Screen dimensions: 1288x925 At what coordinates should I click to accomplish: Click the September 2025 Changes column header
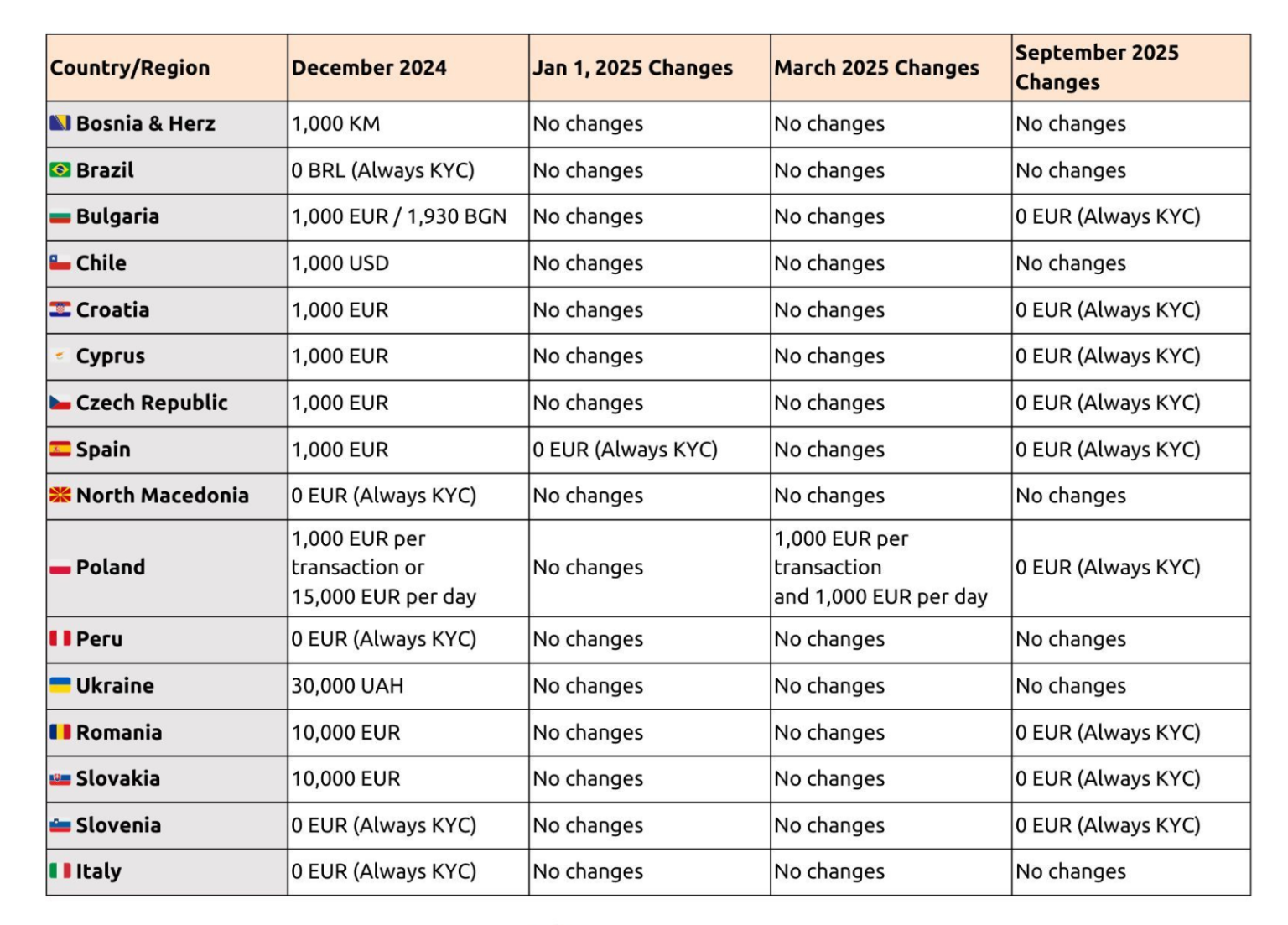click(1097, 67)
